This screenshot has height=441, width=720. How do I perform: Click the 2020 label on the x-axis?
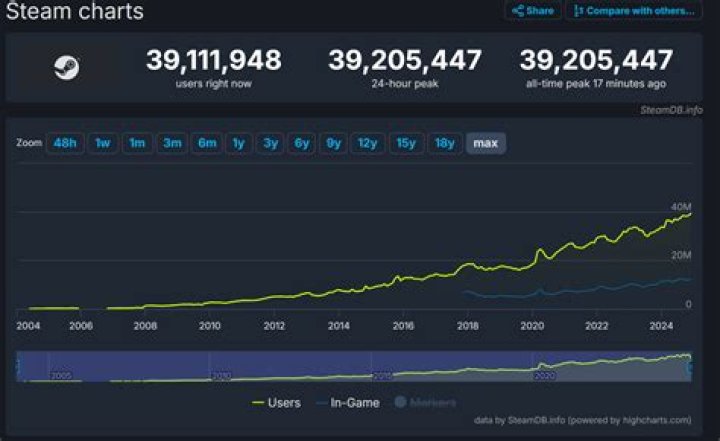click(532, 326)
